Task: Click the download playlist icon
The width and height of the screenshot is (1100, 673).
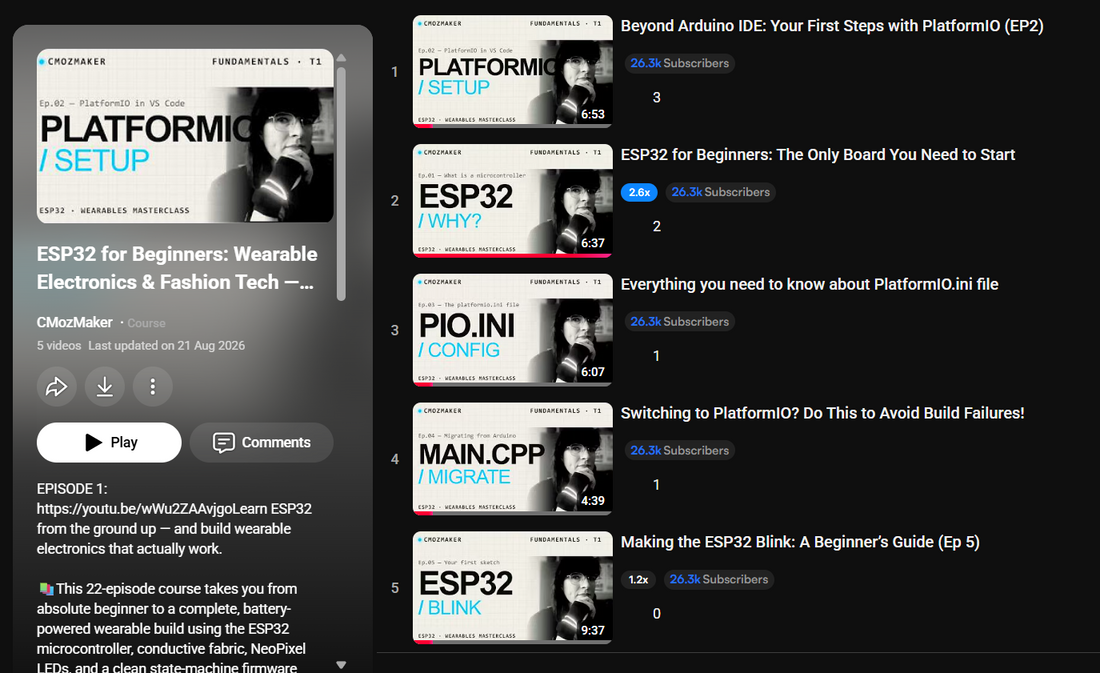Action: tap(105, 387)
